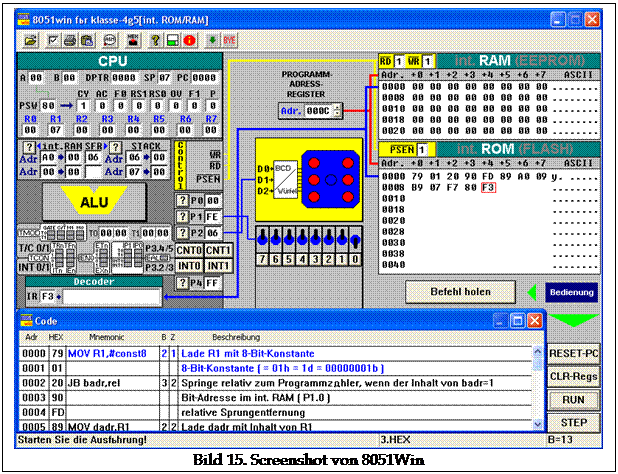Click the Befehl holen button
Viewport: 618px width, 474px height.
pos(460,292)
